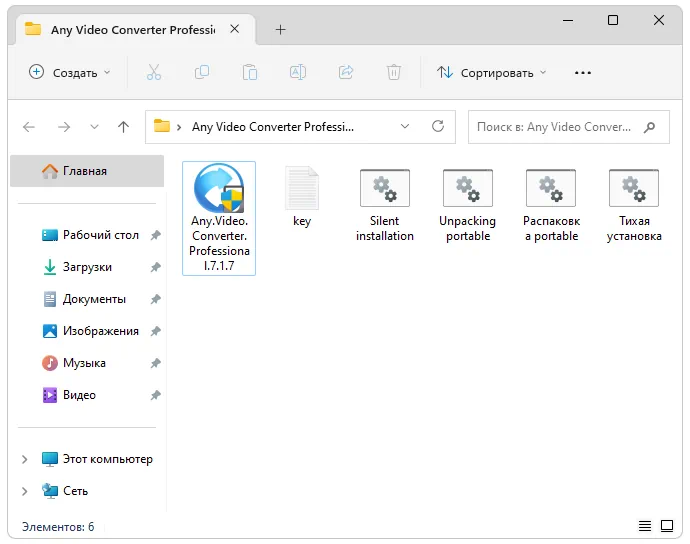
Task: Go forward with the right arrow
Action: click(x=64, y=127)
